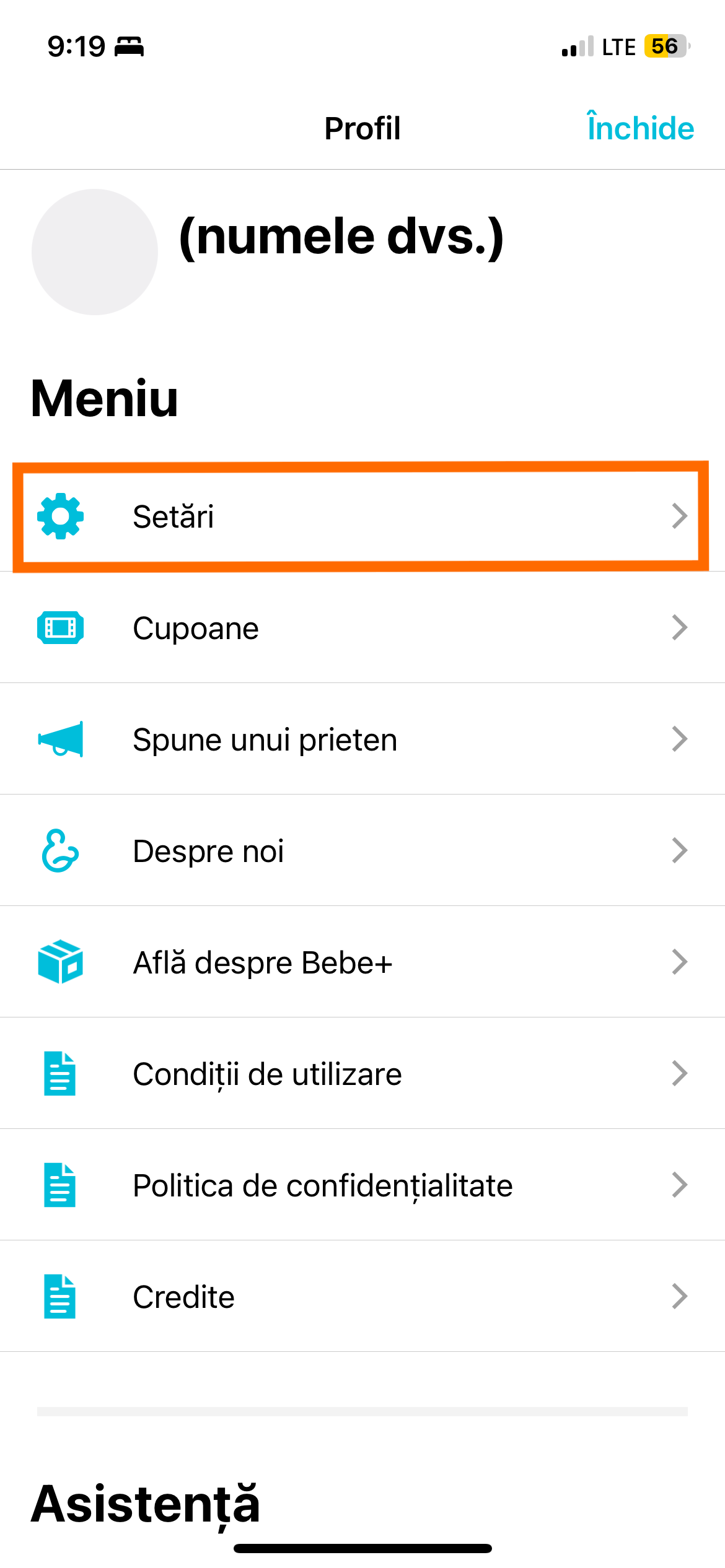Tap the Credite document icon

coord(60,1296)
